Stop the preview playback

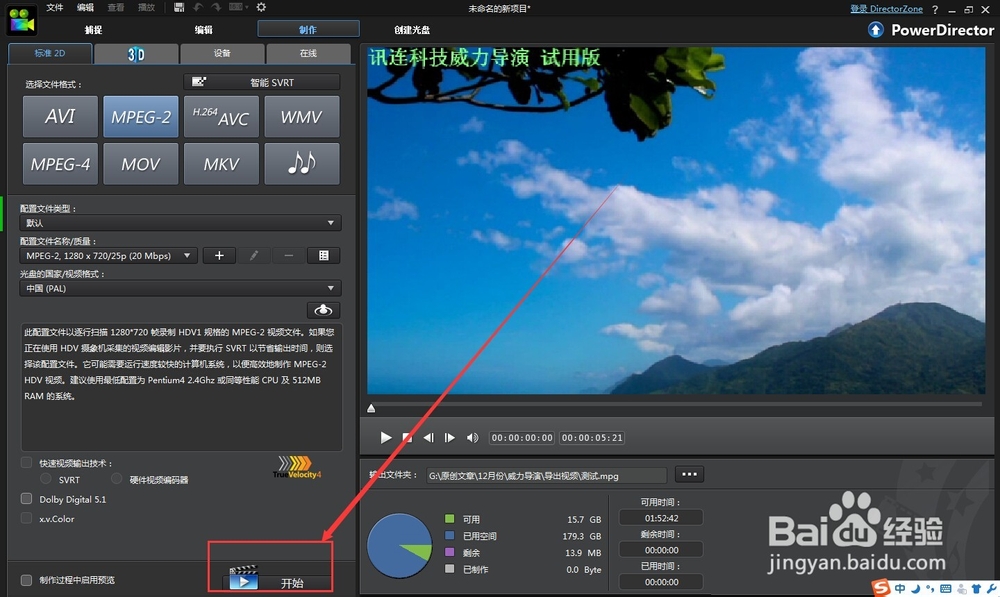click(x=407, y=438)
